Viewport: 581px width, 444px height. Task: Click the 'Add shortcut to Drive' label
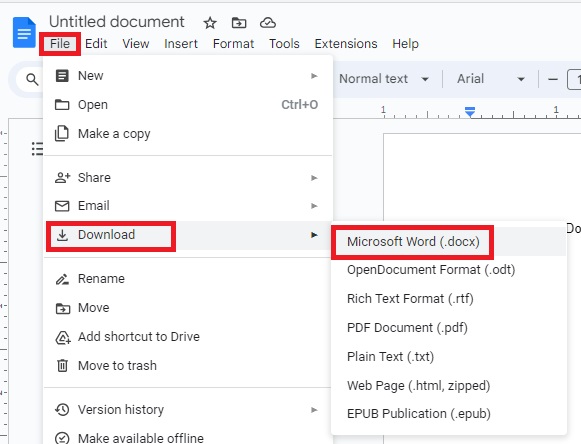139,337
